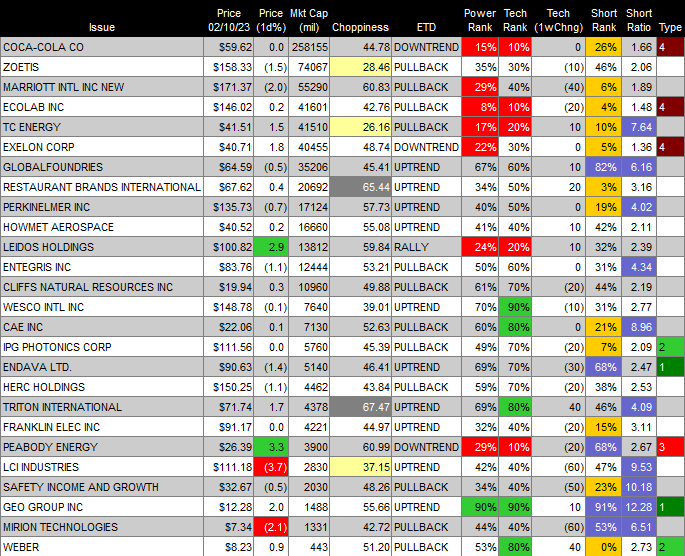Select TRITON INTERNATIONAL issue name
Screen dimensions: 685x556
[x=62, y=408]
